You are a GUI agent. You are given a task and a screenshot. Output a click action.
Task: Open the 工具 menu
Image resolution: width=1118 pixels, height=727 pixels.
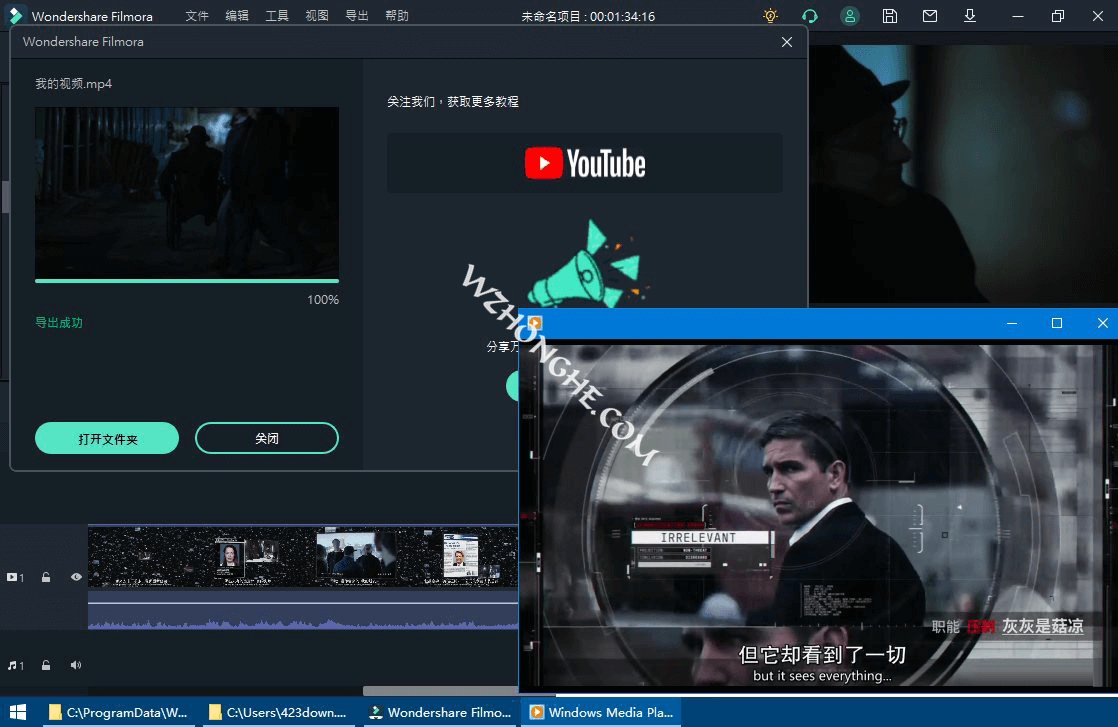point(276,16)
